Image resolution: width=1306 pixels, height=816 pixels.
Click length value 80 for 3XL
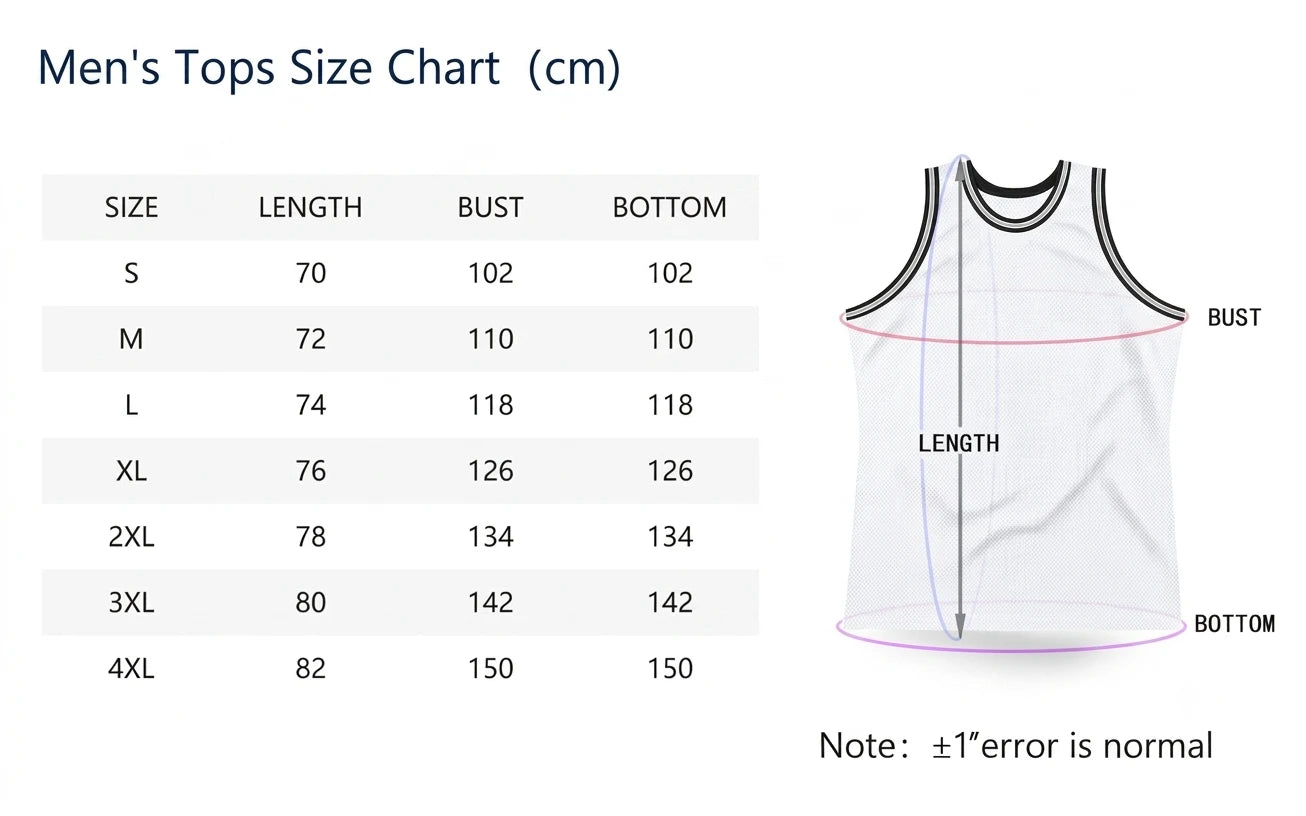click(311, 602)
